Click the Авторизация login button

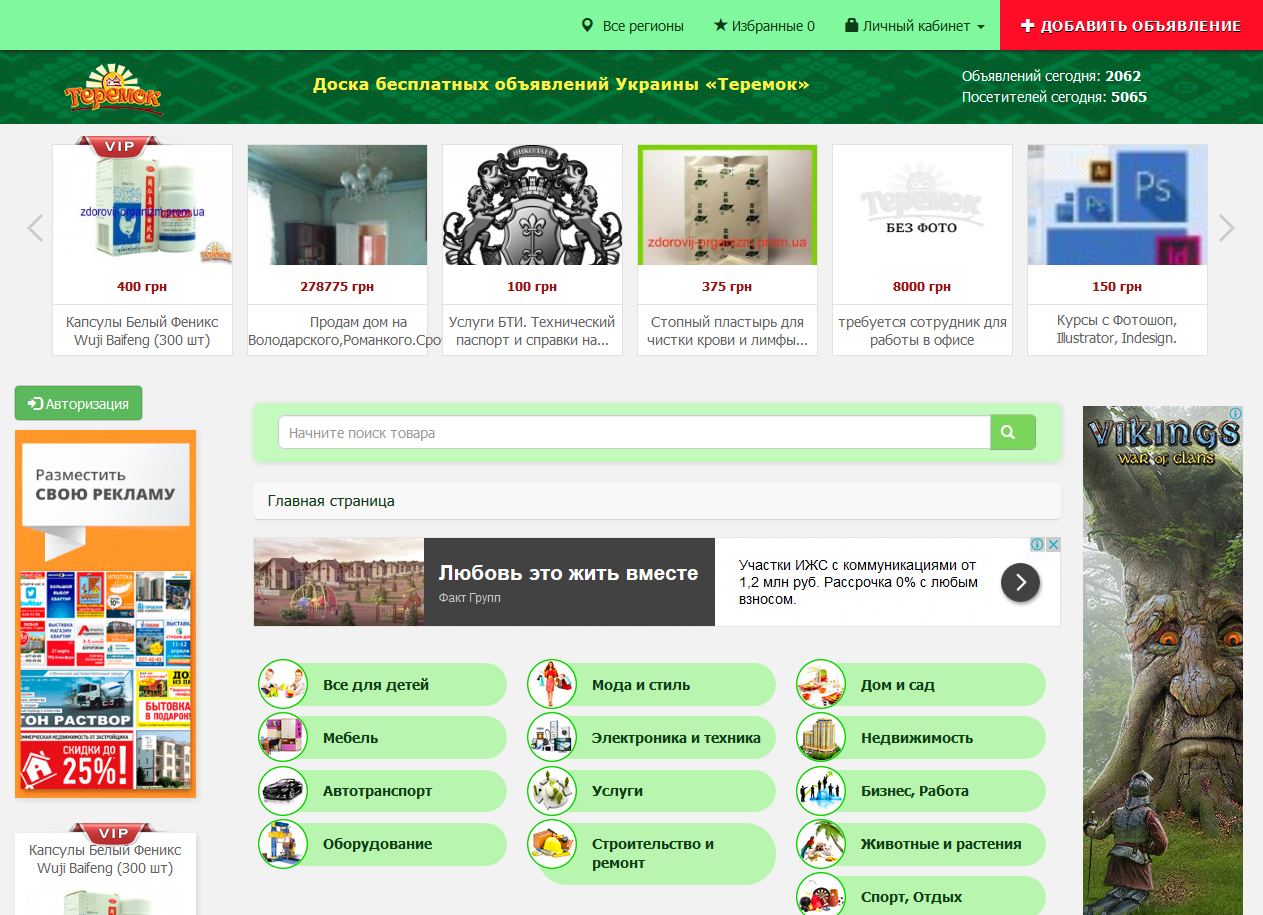79,404
